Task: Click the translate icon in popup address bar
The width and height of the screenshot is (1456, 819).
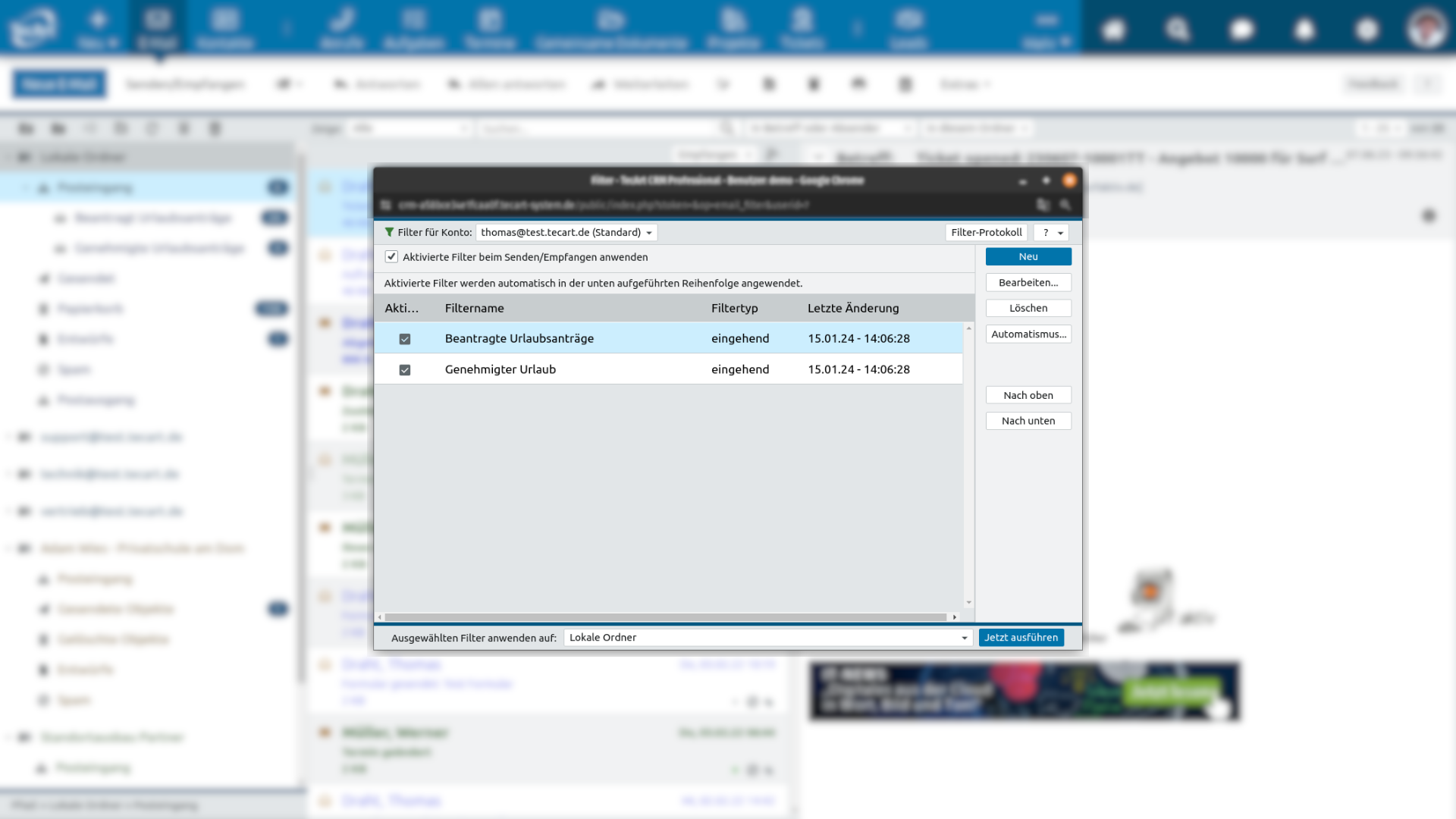Action: (1043, 205)
